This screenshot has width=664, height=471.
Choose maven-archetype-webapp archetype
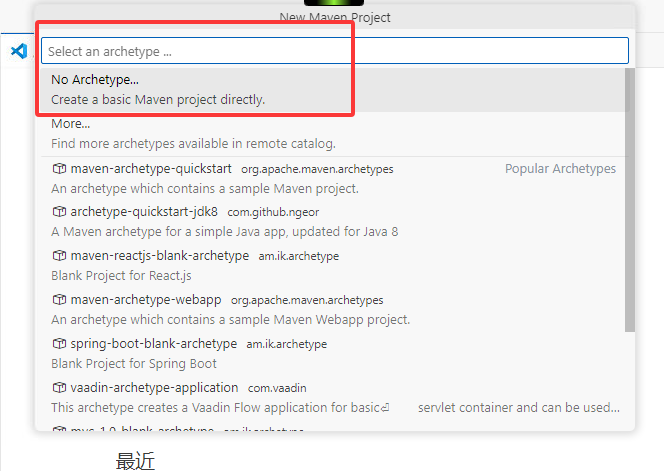pos(333,310)
